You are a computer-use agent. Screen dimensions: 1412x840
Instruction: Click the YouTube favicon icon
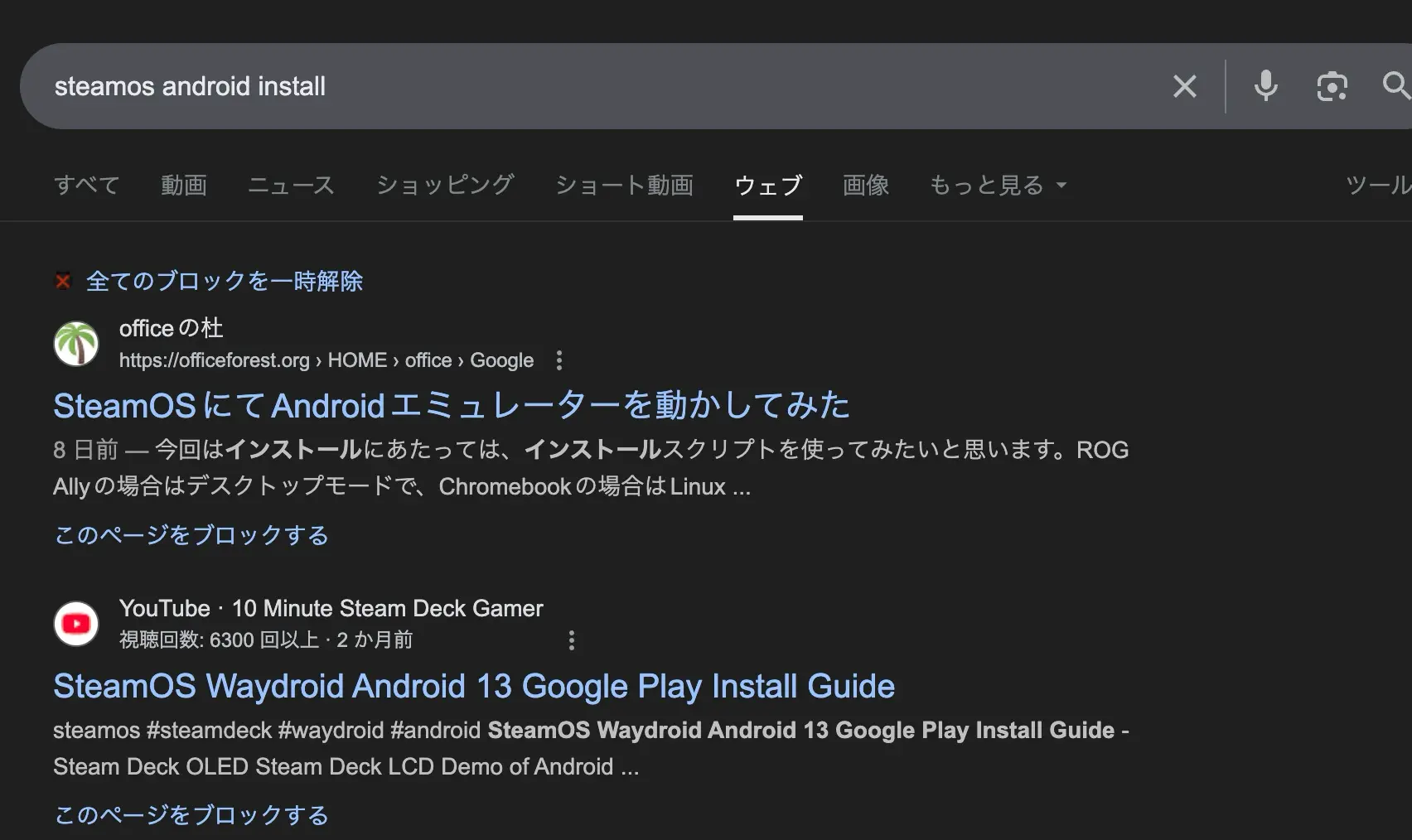76,624
